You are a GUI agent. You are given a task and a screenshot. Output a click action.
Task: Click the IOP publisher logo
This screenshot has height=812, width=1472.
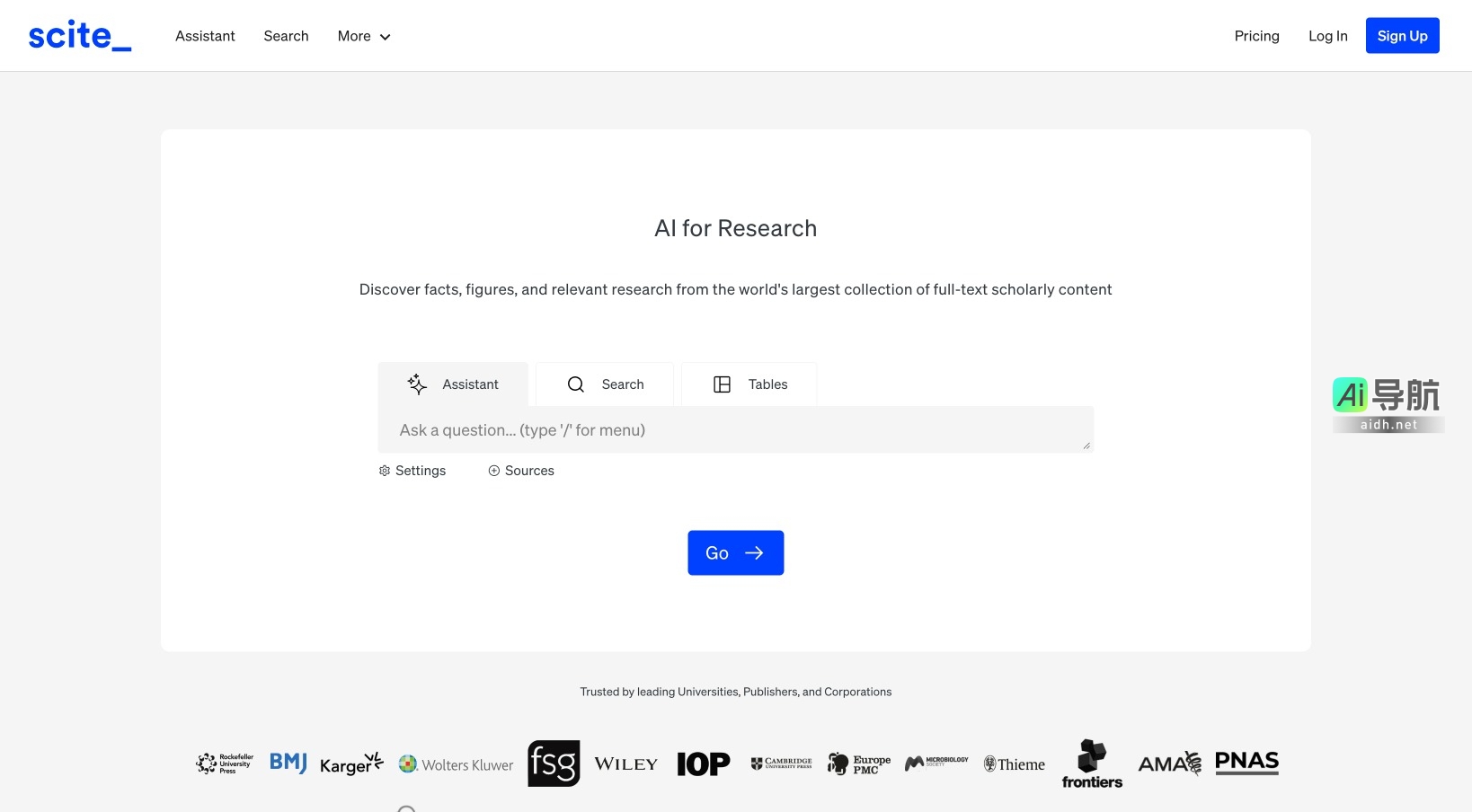pyautogui.click(x=703, y=764)
